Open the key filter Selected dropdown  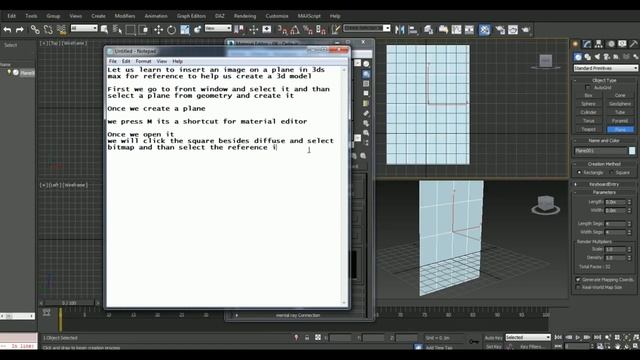pos(528,338)
